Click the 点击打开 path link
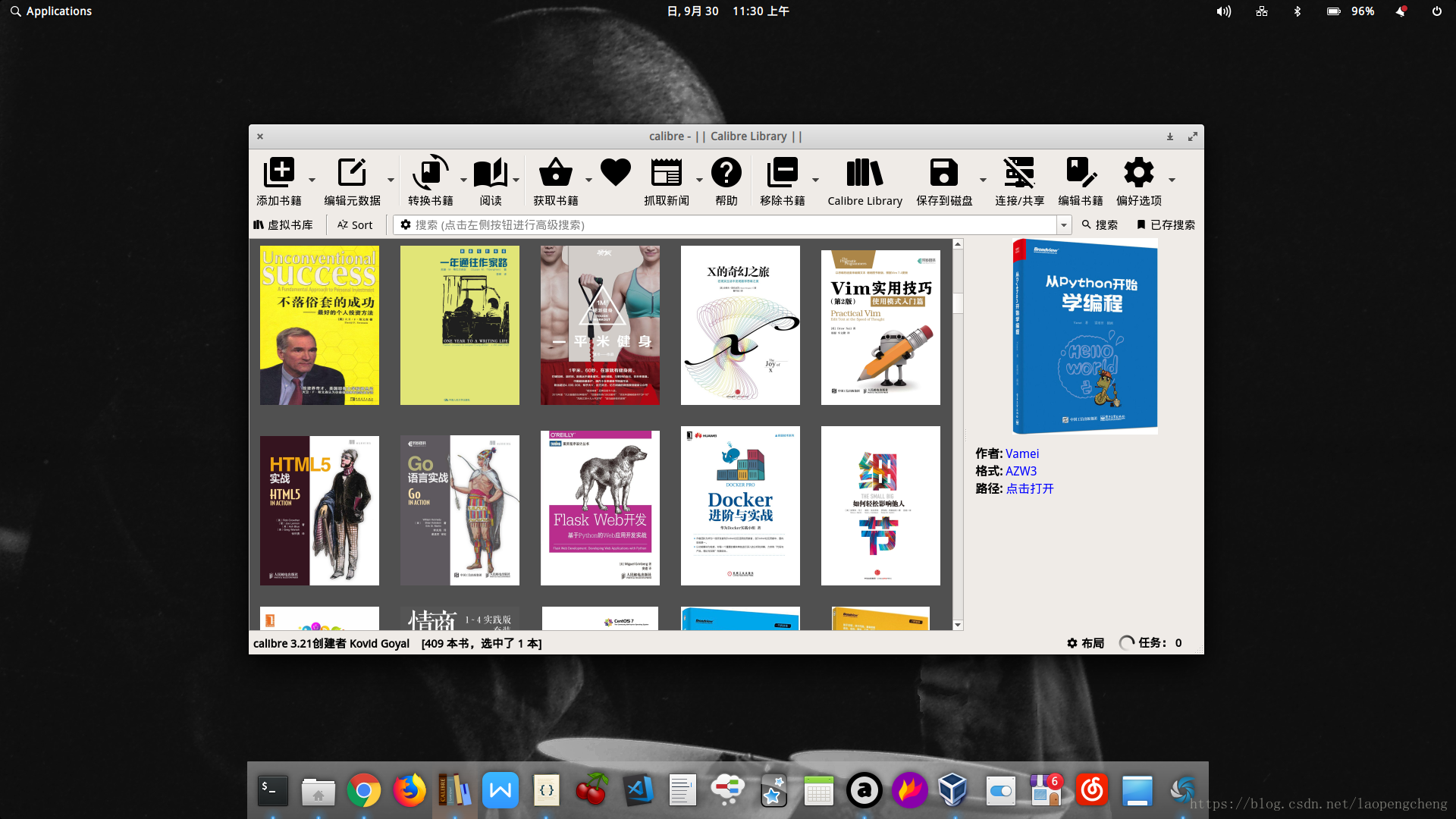This screenshot has height=819, width=1456. click(1030, 488)
